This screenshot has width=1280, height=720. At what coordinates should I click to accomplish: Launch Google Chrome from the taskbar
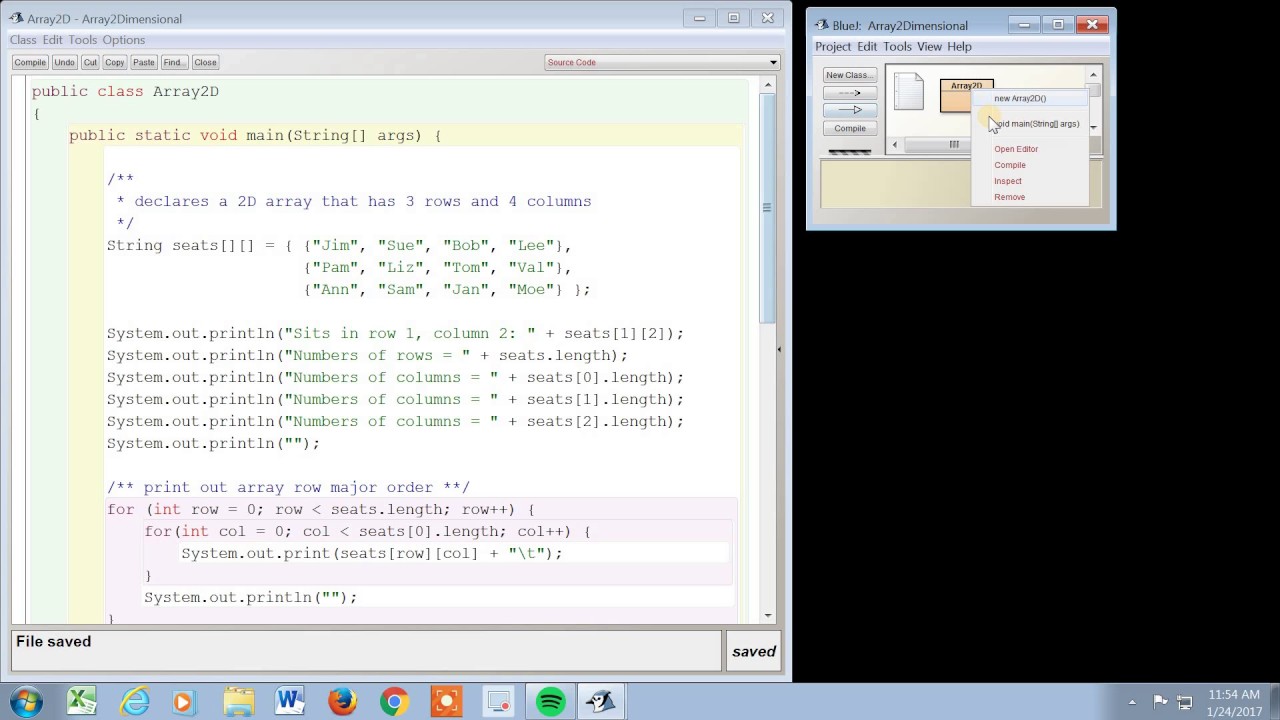[x=394, y=701]
